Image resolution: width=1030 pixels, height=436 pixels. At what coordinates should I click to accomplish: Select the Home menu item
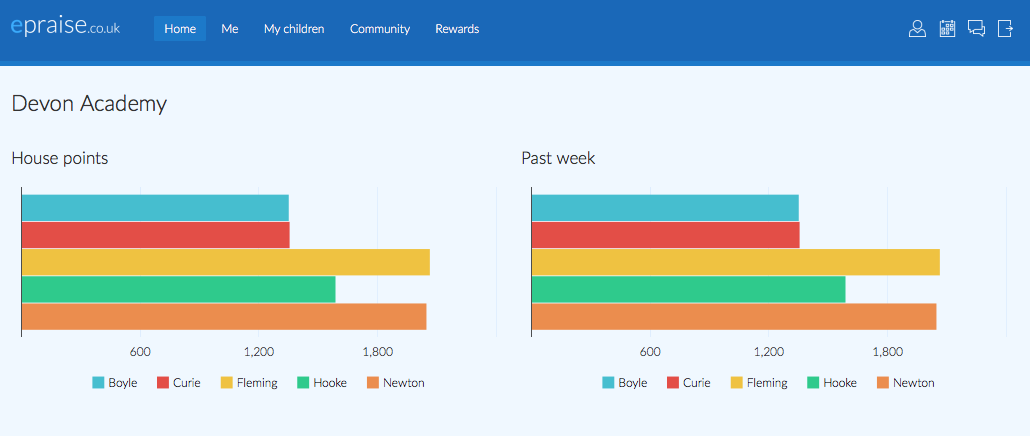pyautogui.click(x=180, y=29)
